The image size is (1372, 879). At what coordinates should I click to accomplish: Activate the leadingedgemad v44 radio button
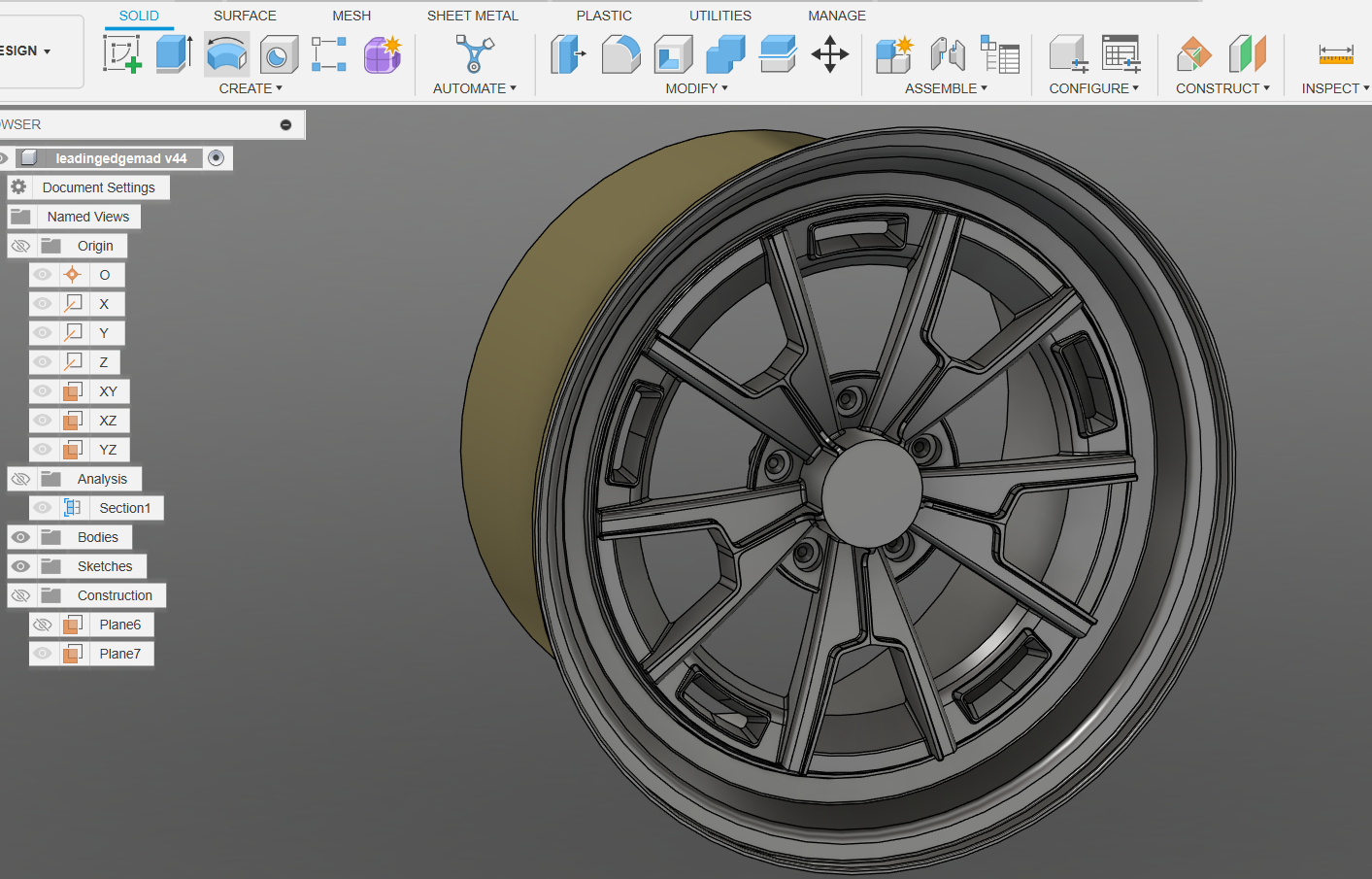pyautogui.click(x=217, y=158)
